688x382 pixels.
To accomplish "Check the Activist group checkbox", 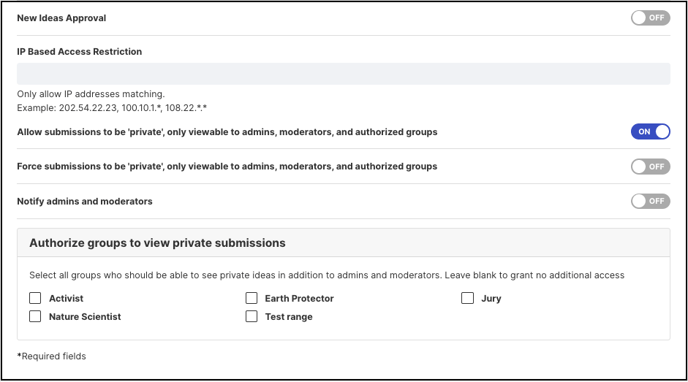I will pyautogui.click(x=35, y=298).
